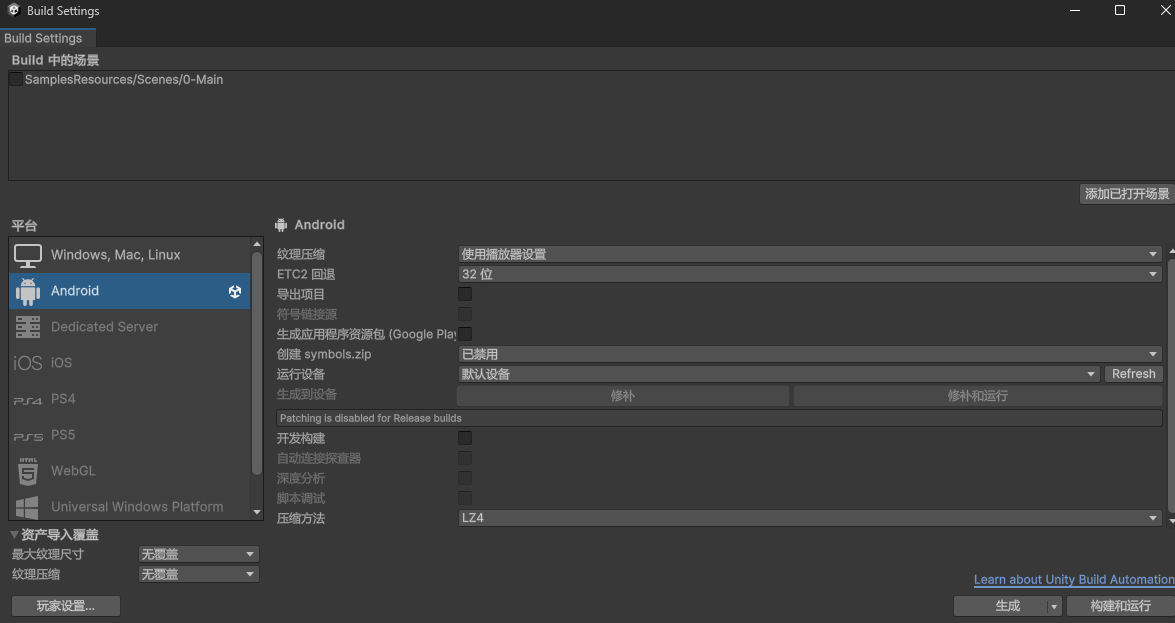Open the 最大纹理尺寸 无覆盖 dropdown

(x=199, y=554)
